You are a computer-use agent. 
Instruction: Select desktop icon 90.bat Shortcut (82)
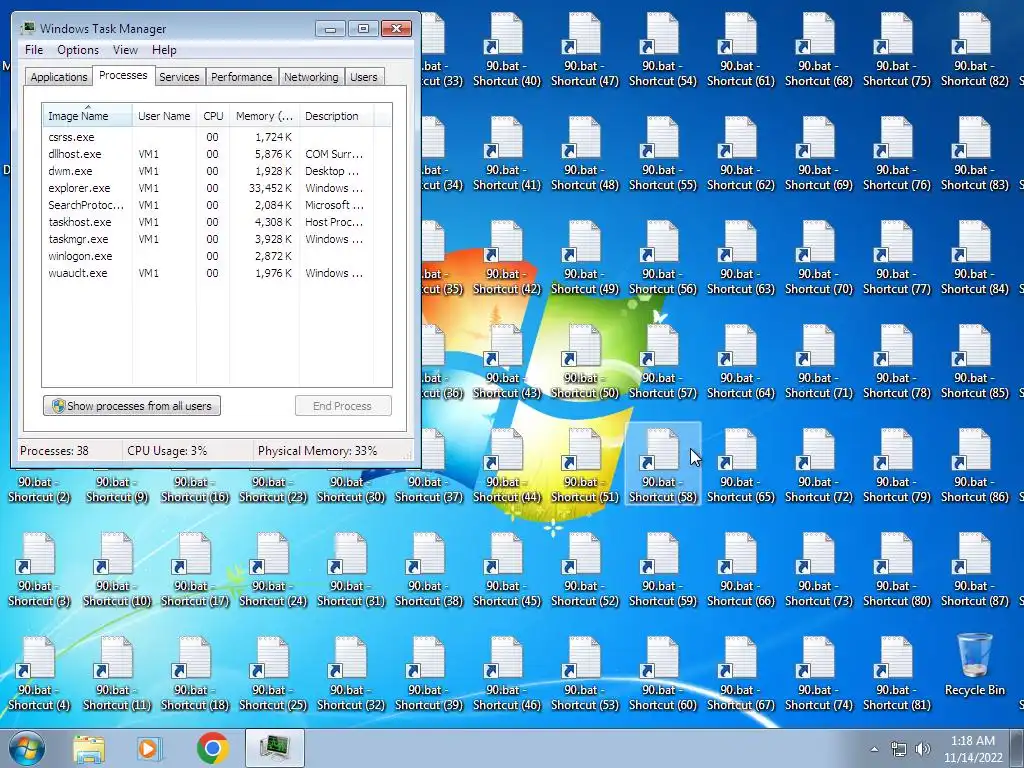coord(974,51)
